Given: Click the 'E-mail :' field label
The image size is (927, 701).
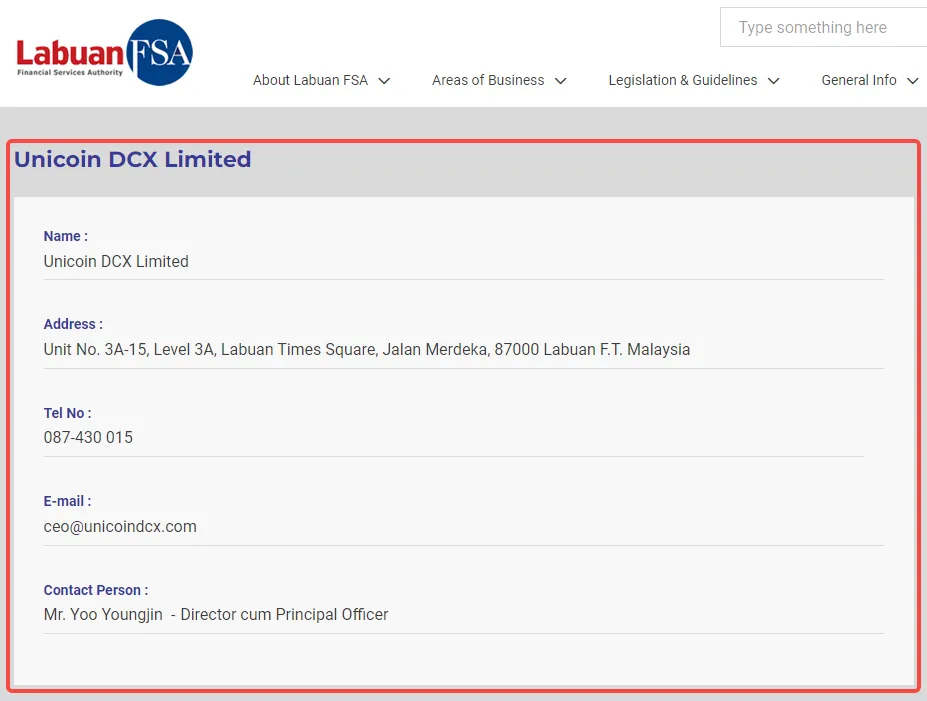Looking at the screenshot, I should click(x=67, y=501).
